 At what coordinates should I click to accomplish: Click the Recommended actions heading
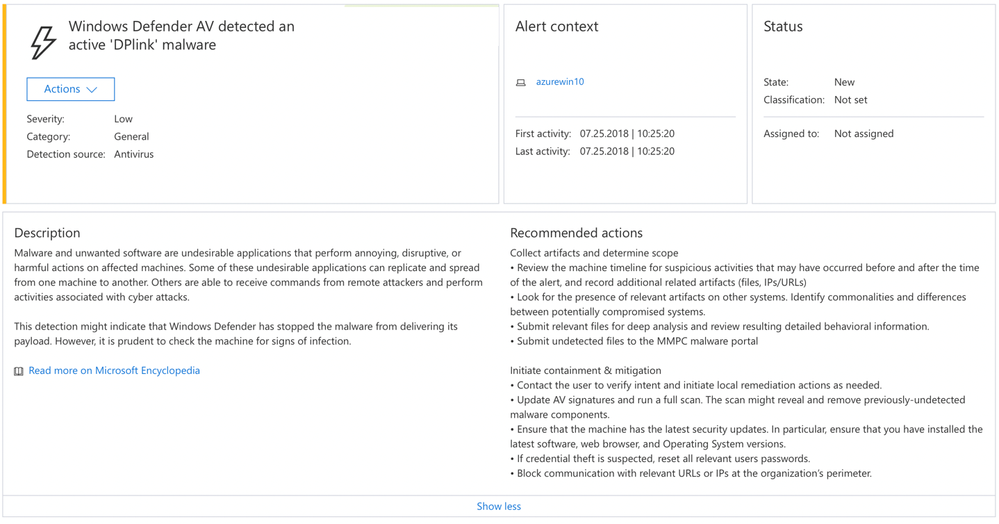(576, 233)
